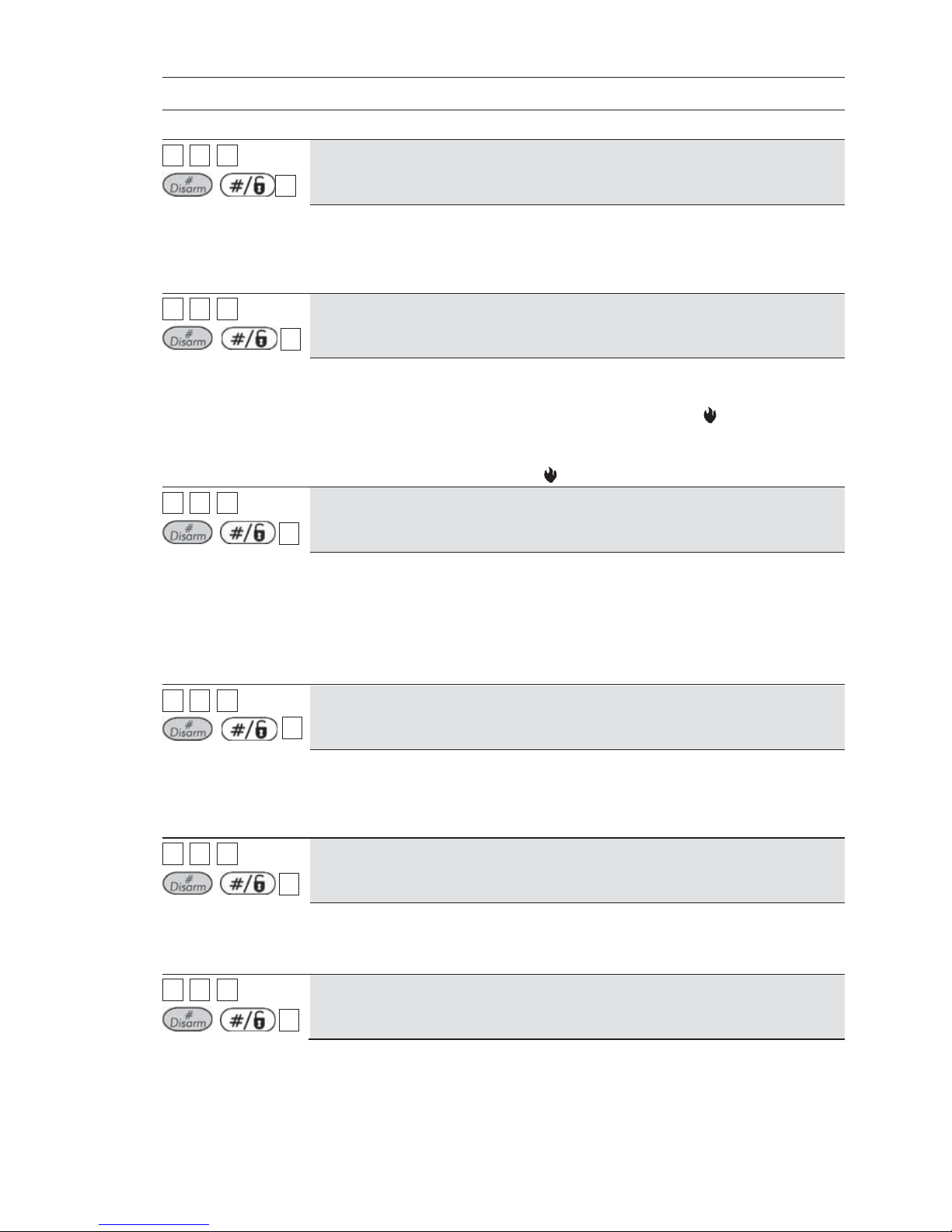Check the middle empty box in the fifth row

pos(200,853)
